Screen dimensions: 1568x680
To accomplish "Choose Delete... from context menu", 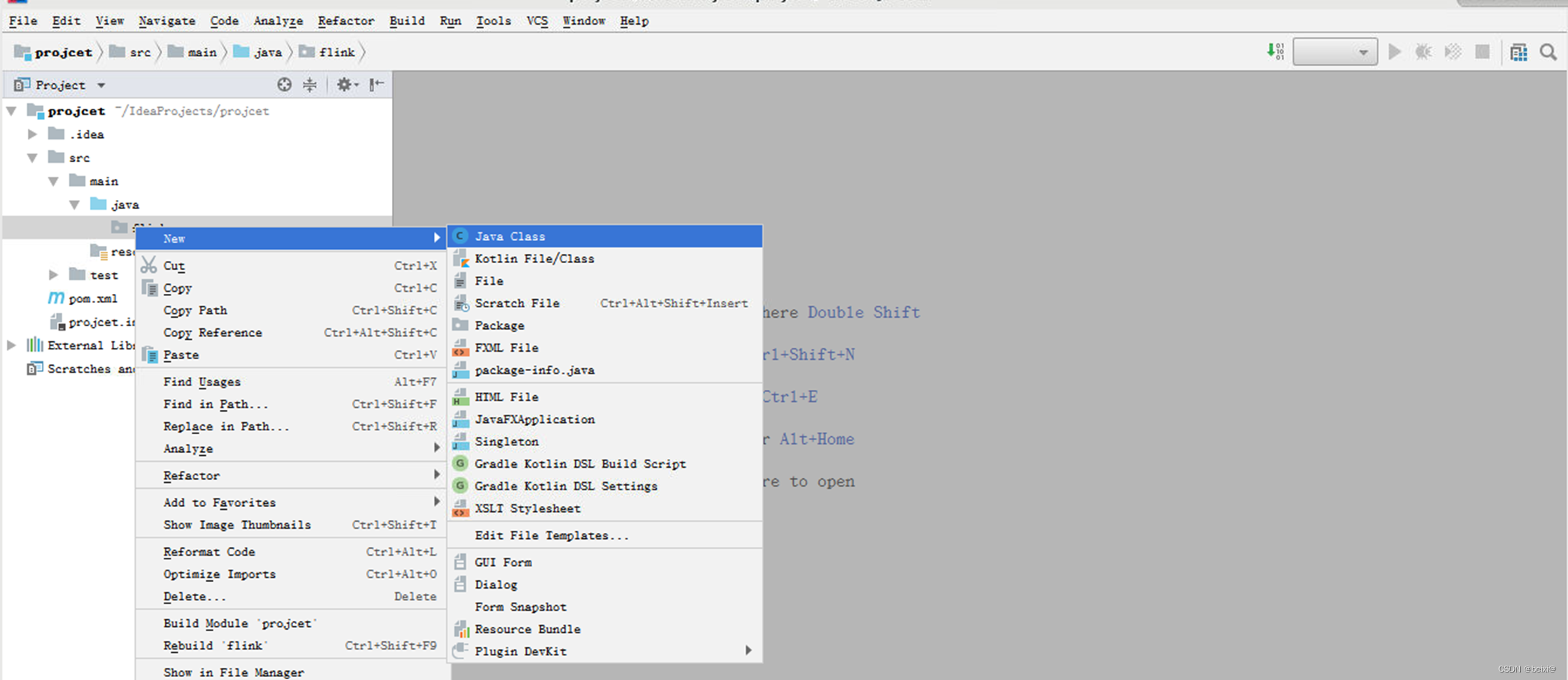I will 291,597.
